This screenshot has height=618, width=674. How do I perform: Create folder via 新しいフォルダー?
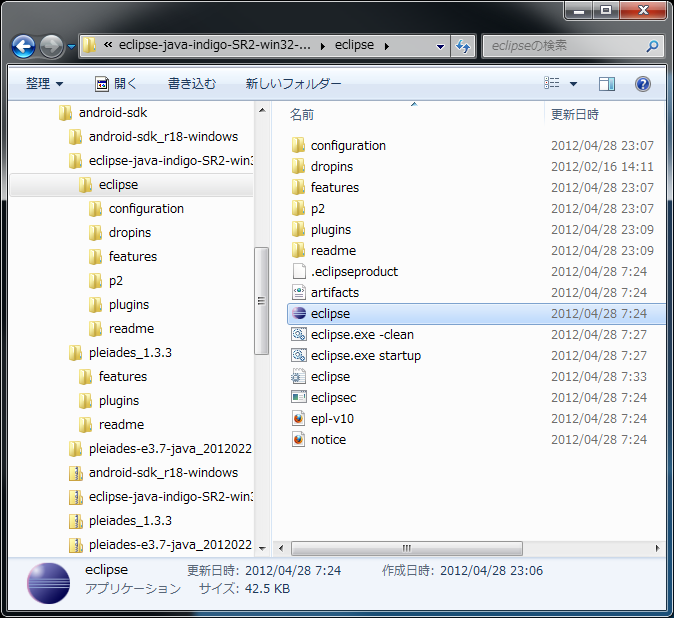pos(293,83)
